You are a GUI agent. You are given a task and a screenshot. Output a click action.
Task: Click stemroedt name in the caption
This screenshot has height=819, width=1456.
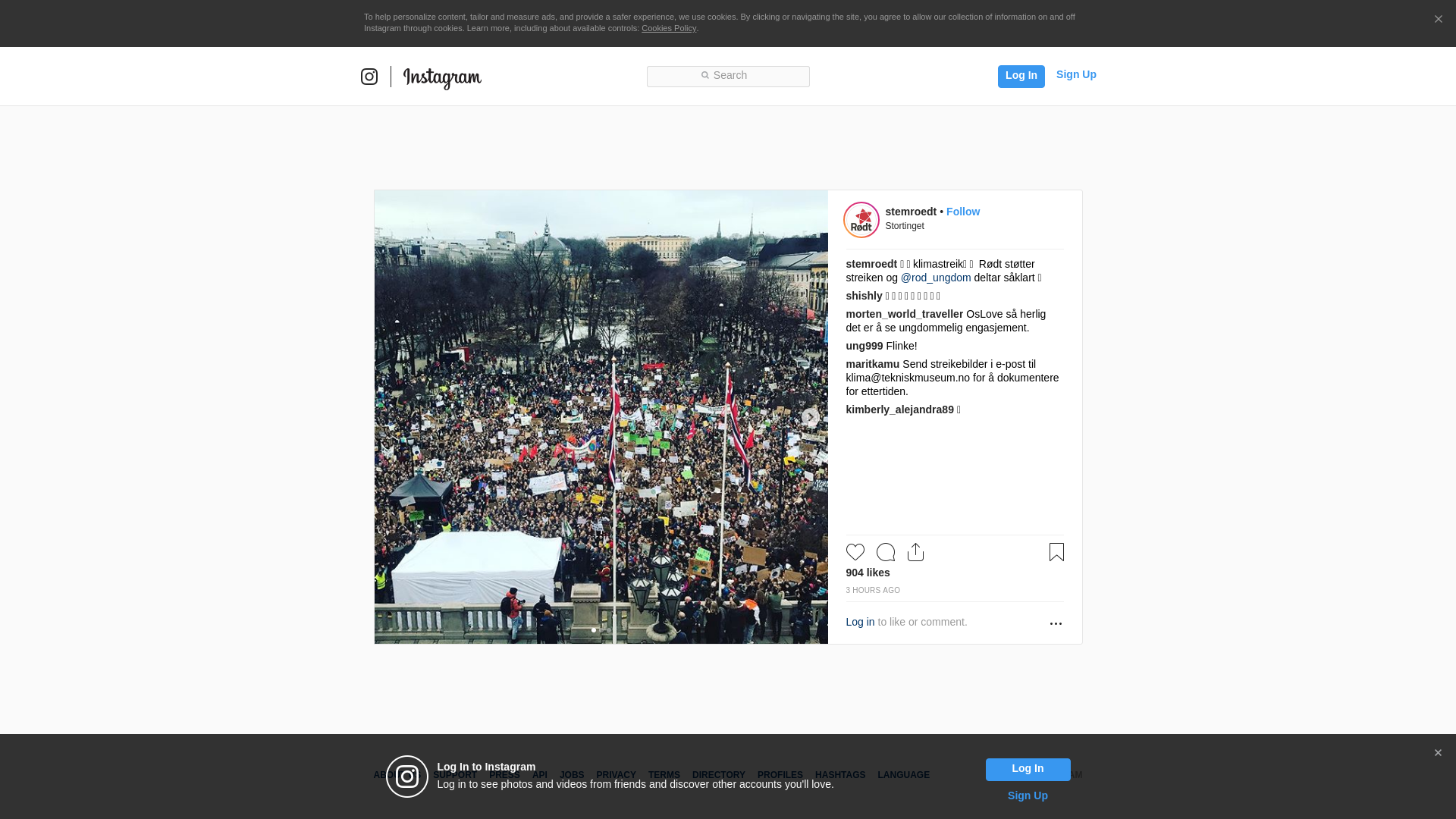[871, 264]
